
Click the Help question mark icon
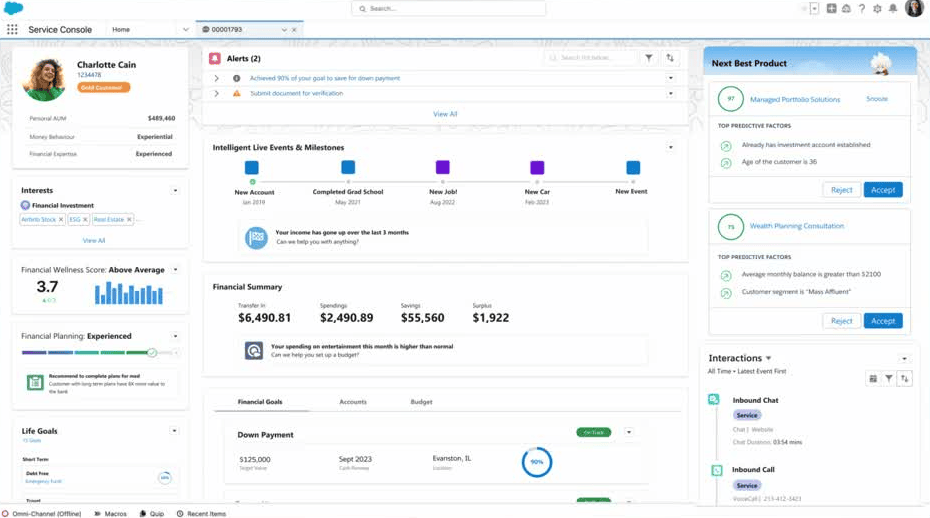coord(862,9)
